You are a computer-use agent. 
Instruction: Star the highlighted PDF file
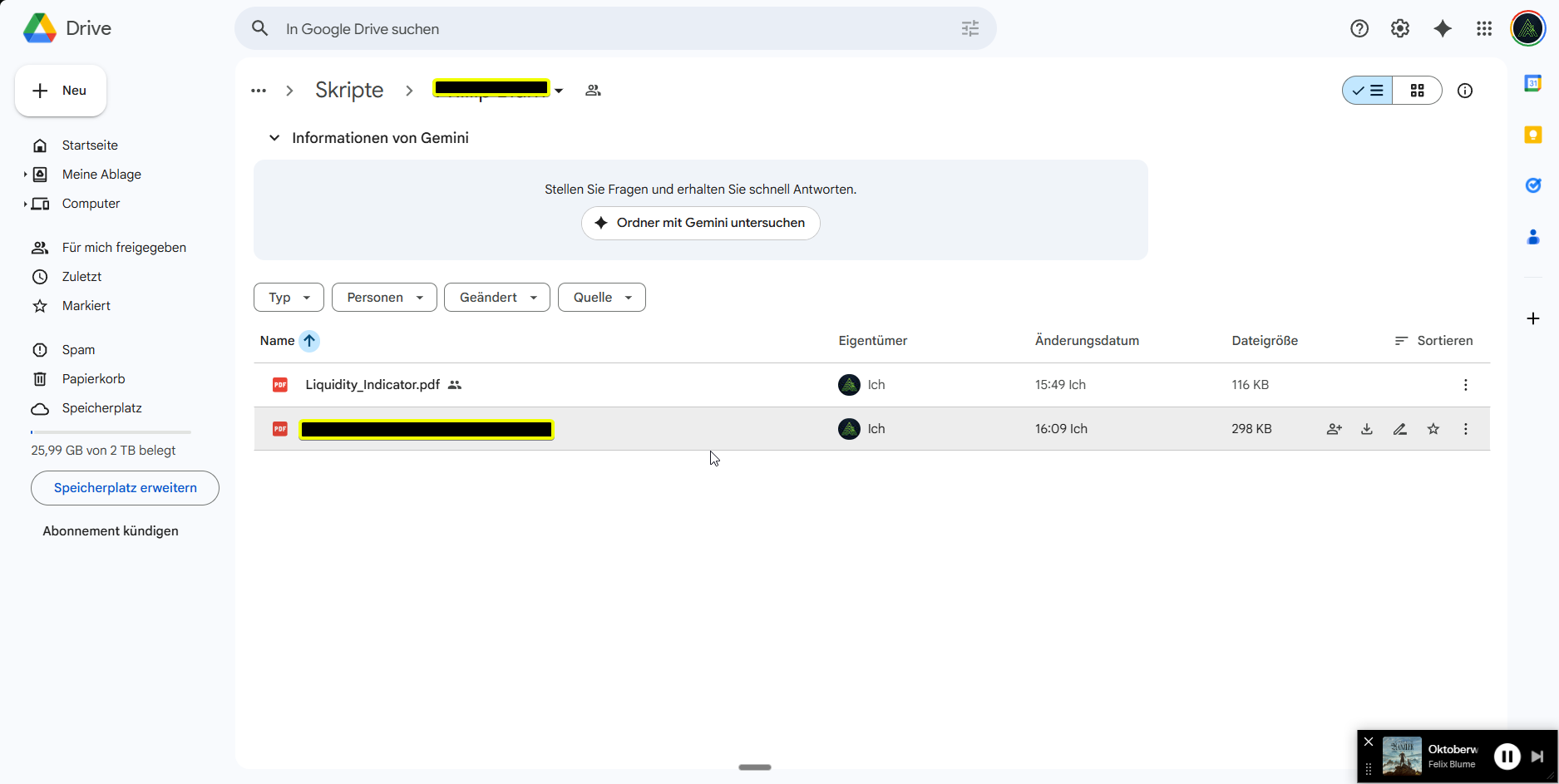click(x=1433, y=429)
